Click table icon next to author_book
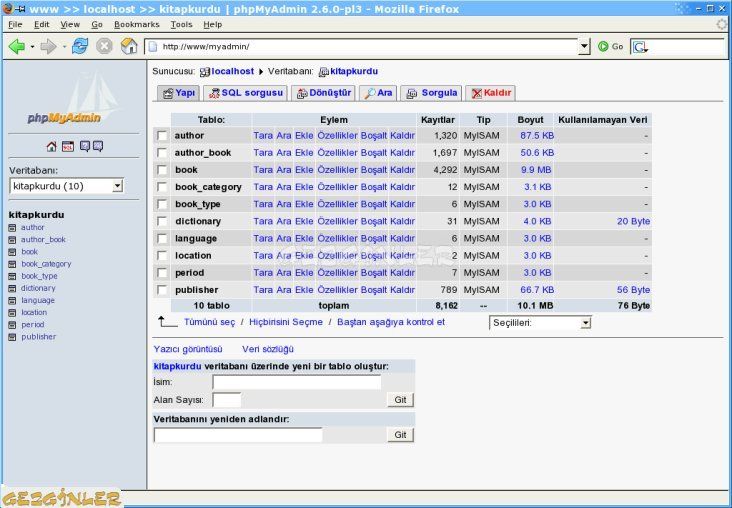The height and width of the screenshot is (508, 732). coord(13,240)
